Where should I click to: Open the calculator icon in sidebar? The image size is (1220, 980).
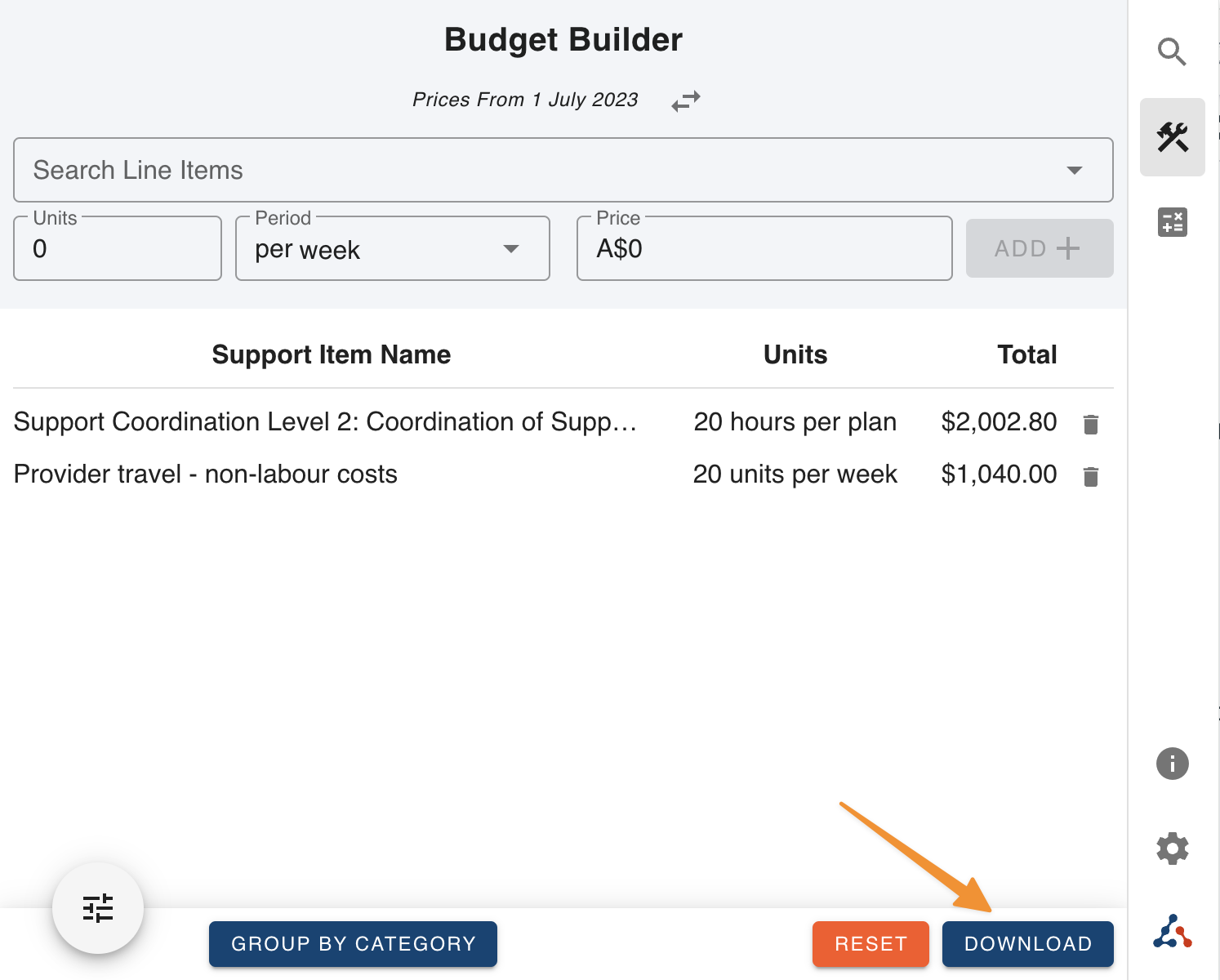tap(1172, 222)
